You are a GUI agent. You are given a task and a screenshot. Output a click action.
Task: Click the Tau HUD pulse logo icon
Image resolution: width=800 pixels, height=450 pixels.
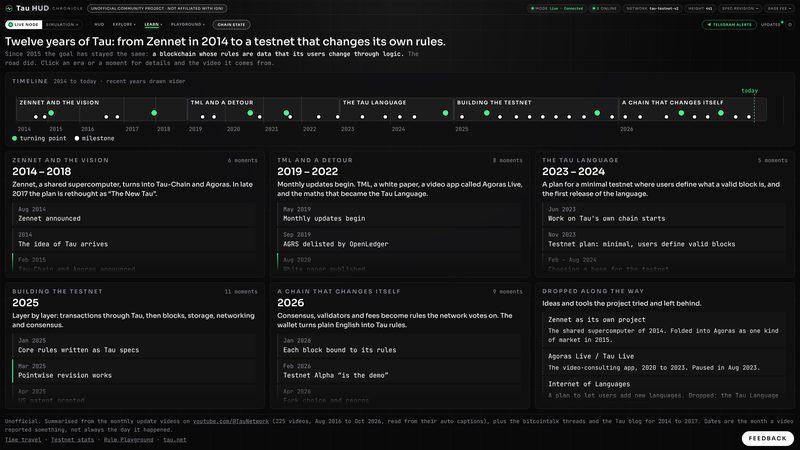9,8
